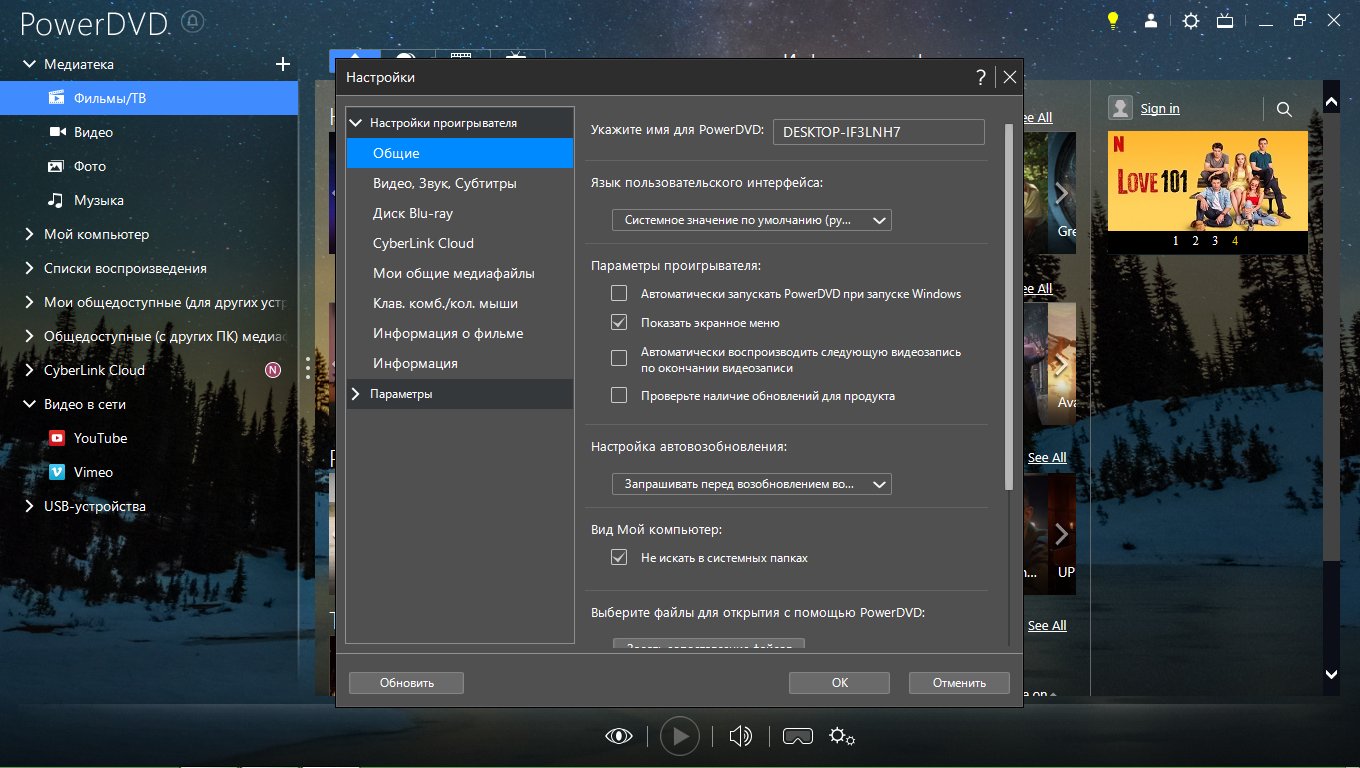Screen dimensions: 1360x768
Task: Click the Sign in link
Action: (1160, 108)
